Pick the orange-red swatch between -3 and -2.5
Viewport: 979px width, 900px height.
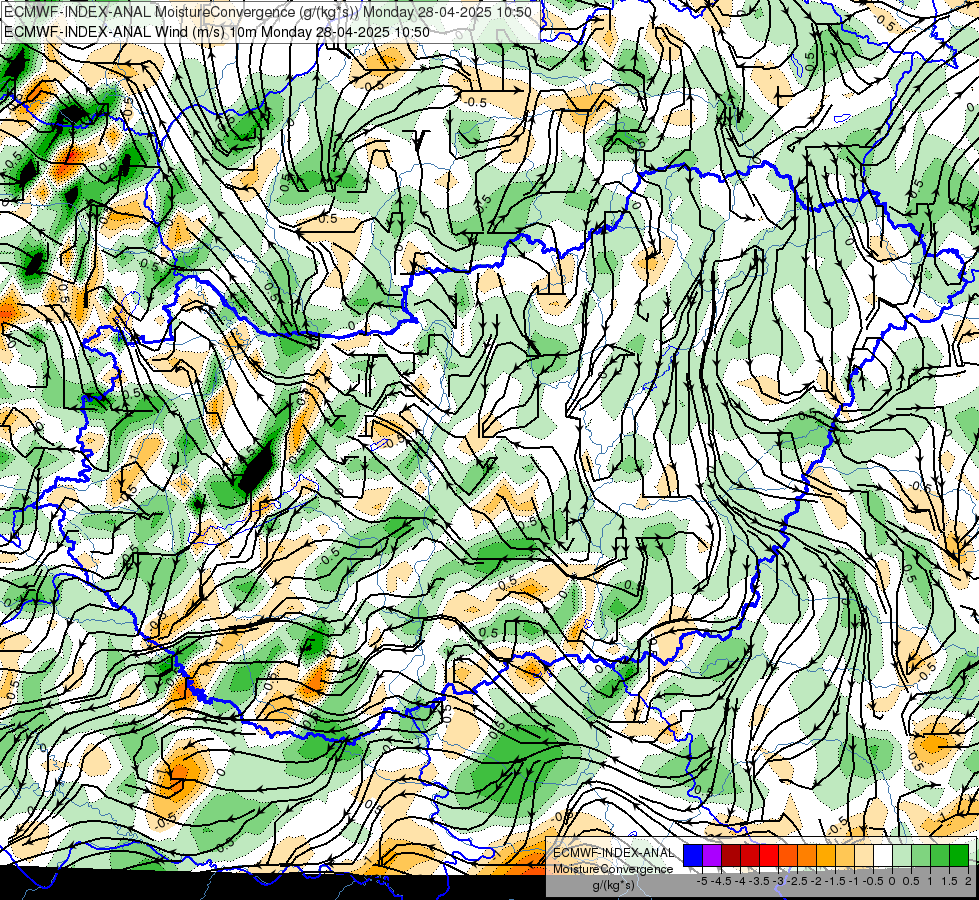point(788,856)
